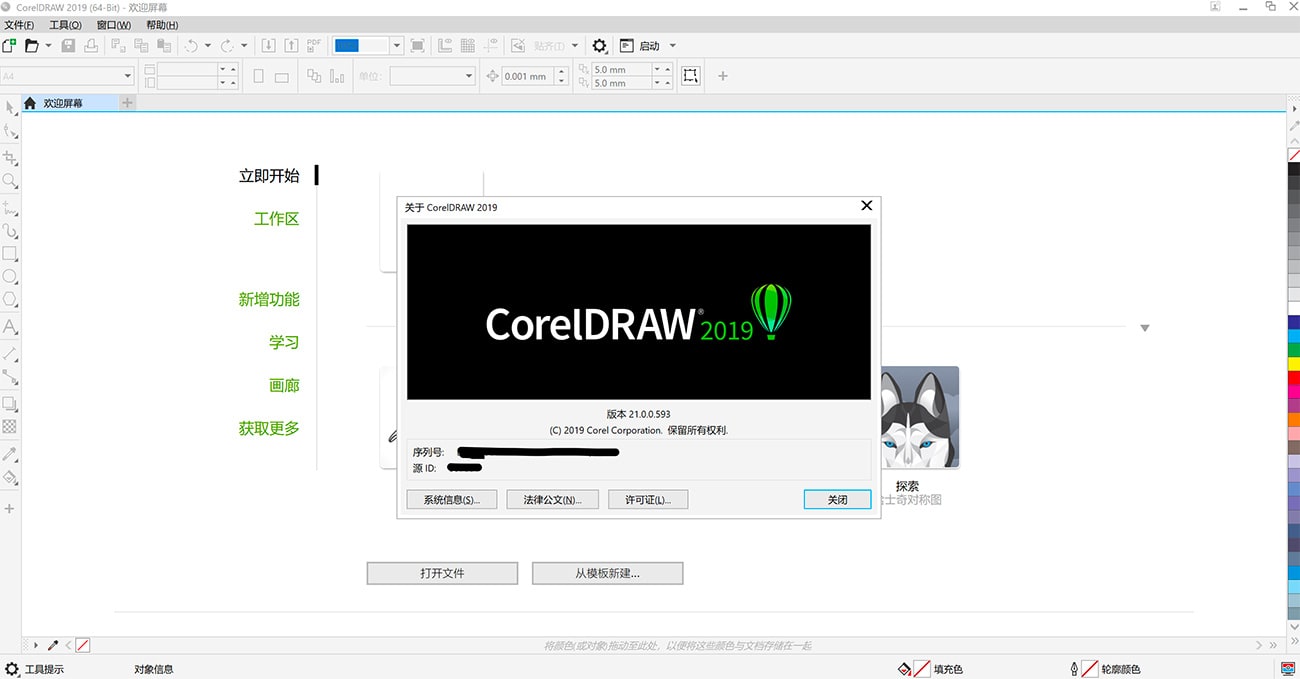Select the Text tool
Viewport: 1300px width, 679px height.
click(x=10, y=327)
